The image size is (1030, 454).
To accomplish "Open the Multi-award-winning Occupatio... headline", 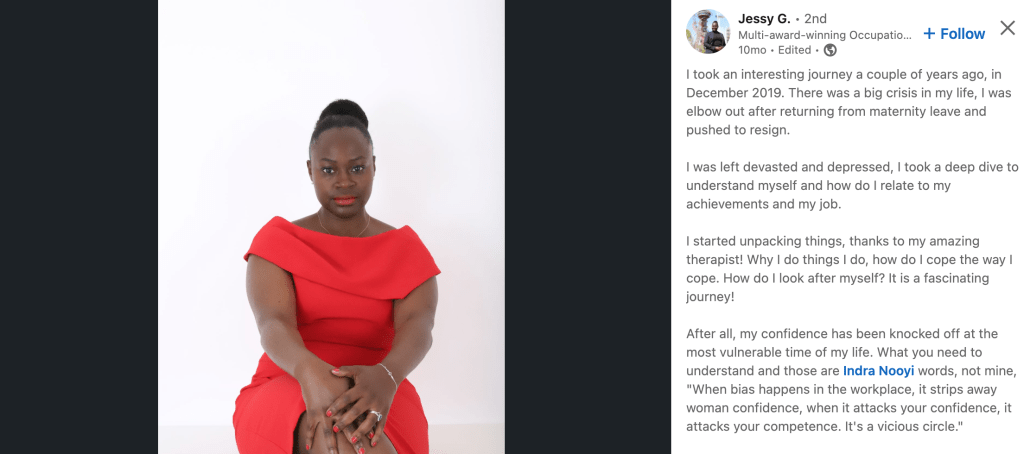I will click(x=825, y=35).
